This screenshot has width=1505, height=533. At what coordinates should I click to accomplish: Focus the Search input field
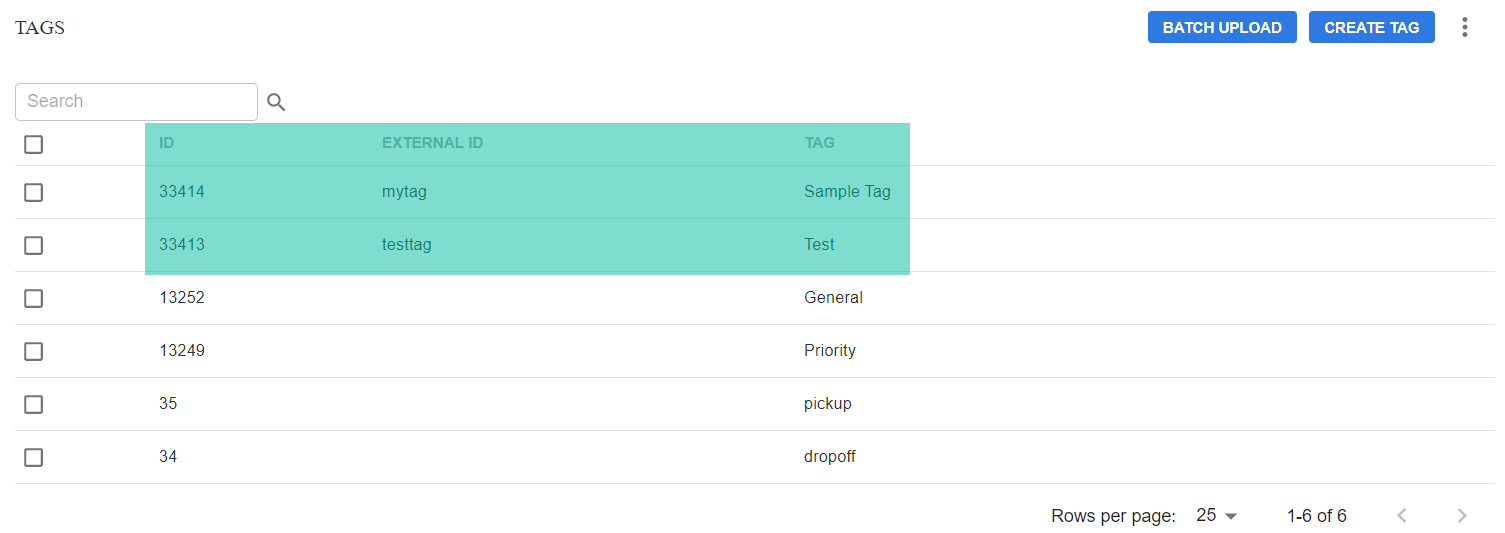136,102
